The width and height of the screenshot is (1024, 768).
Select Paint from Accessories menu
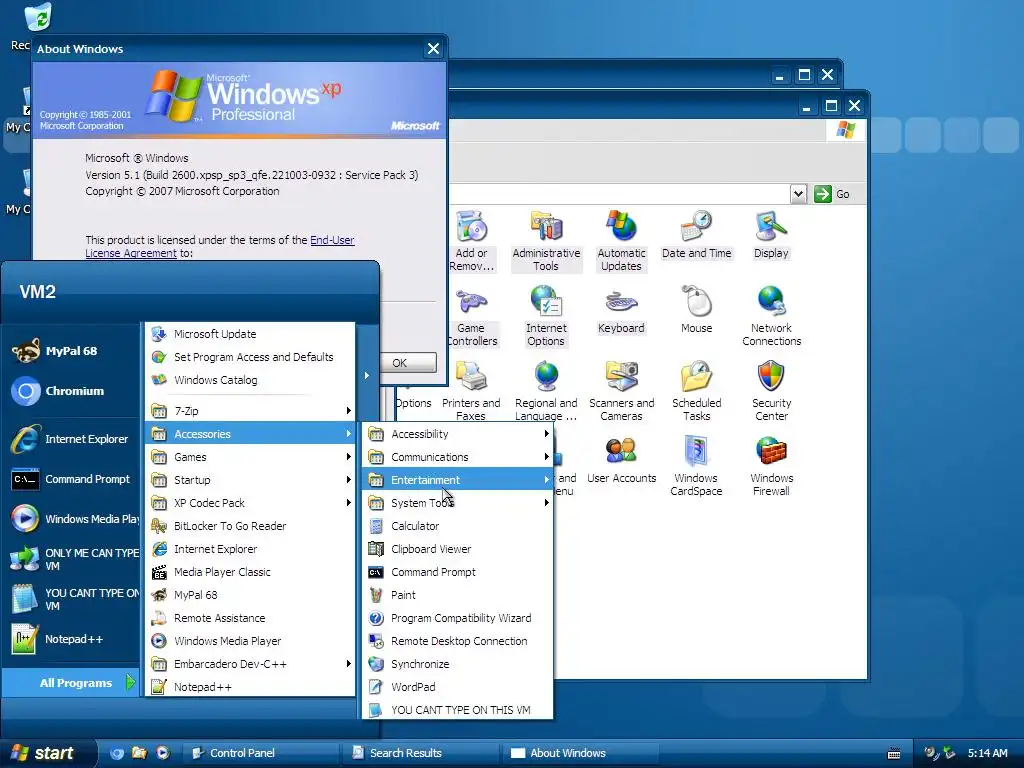pos(458,595)
